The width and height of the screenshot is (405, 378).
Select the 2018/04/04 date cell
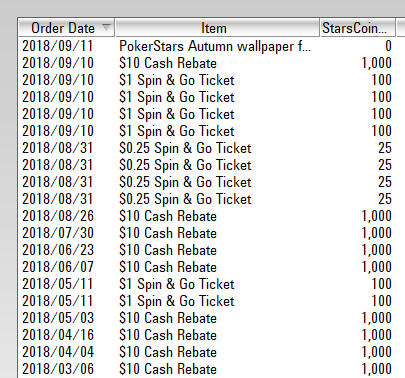[58, 352]
